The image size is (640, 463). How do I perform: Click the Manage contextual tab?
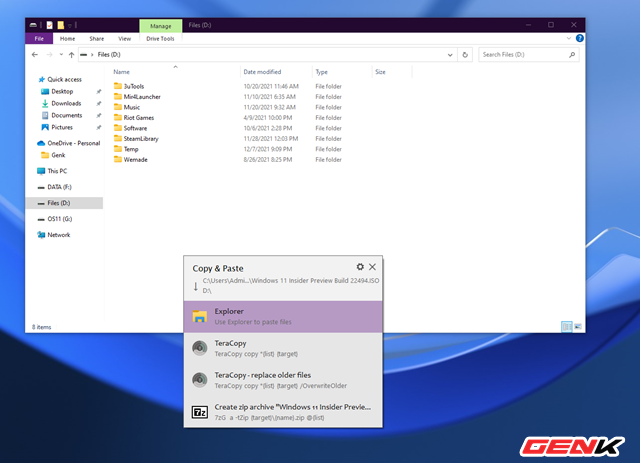click(160, 26)
